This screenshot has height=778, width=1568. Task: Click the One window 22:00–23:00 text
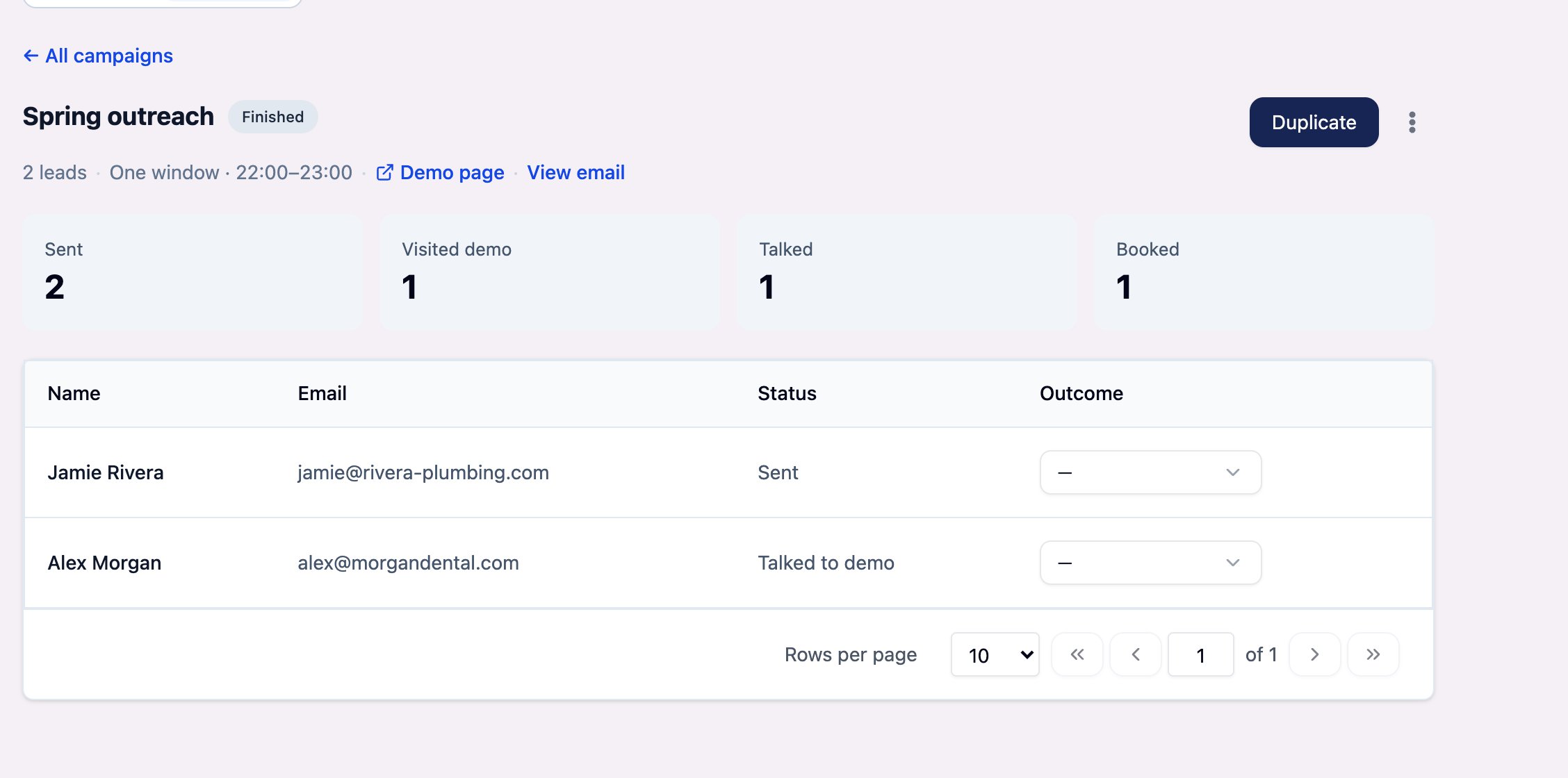(231, 172)
